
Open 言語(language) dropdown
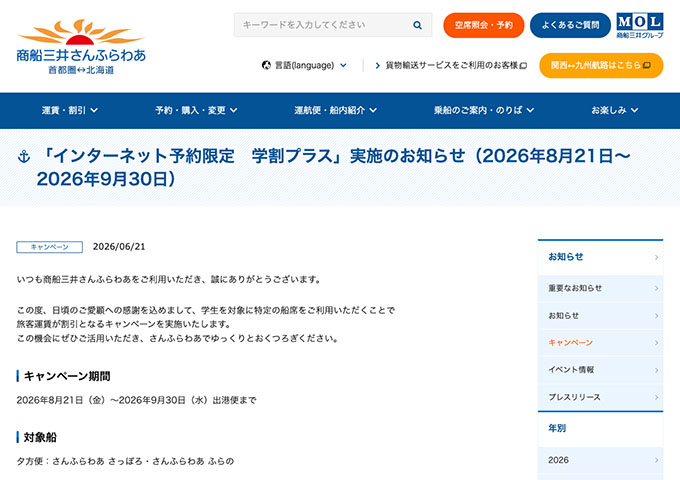pos(304,65)
